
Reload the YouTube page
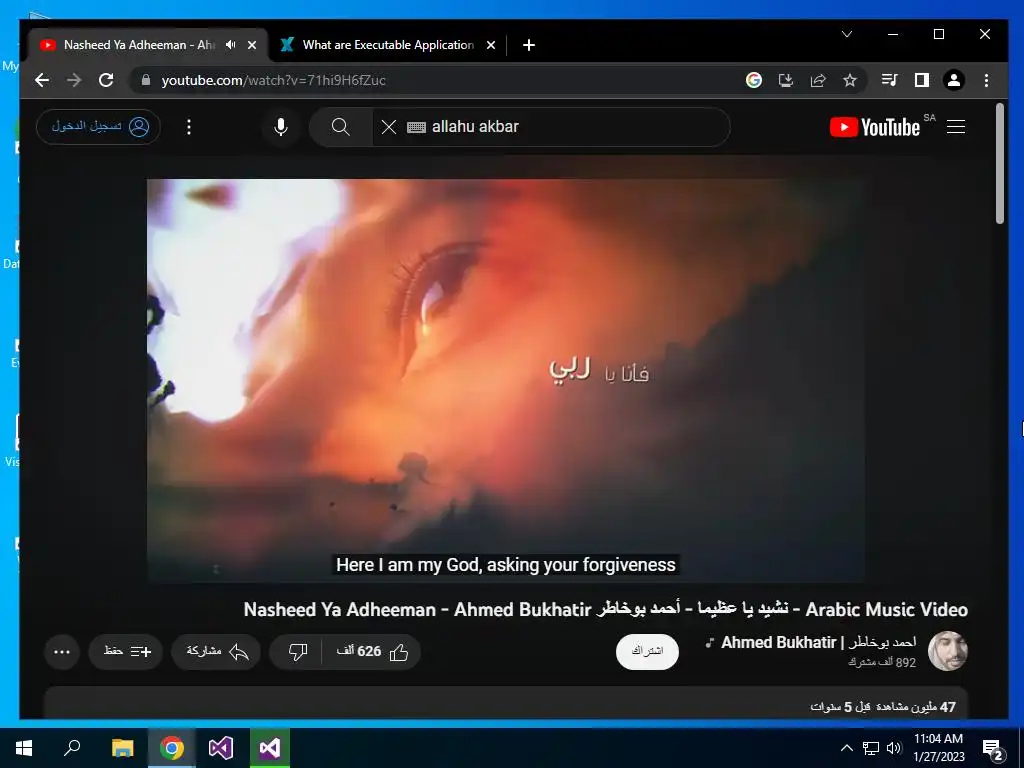[x=106, y=80]
